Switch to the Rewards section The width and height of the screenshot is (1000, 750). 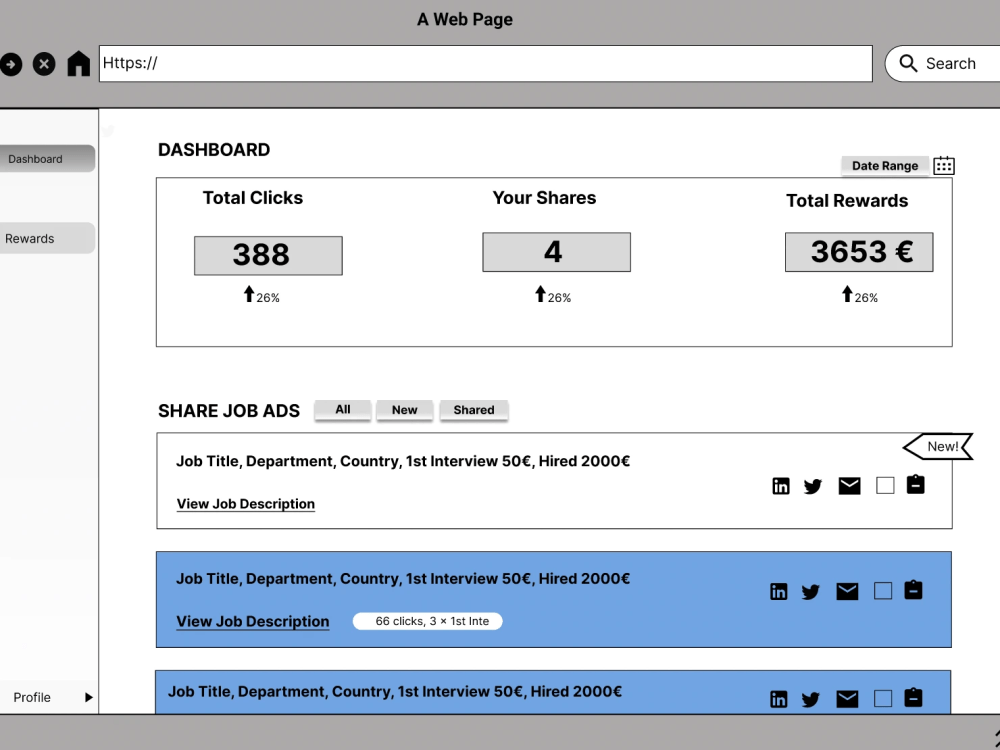click(x=30, y=238)
